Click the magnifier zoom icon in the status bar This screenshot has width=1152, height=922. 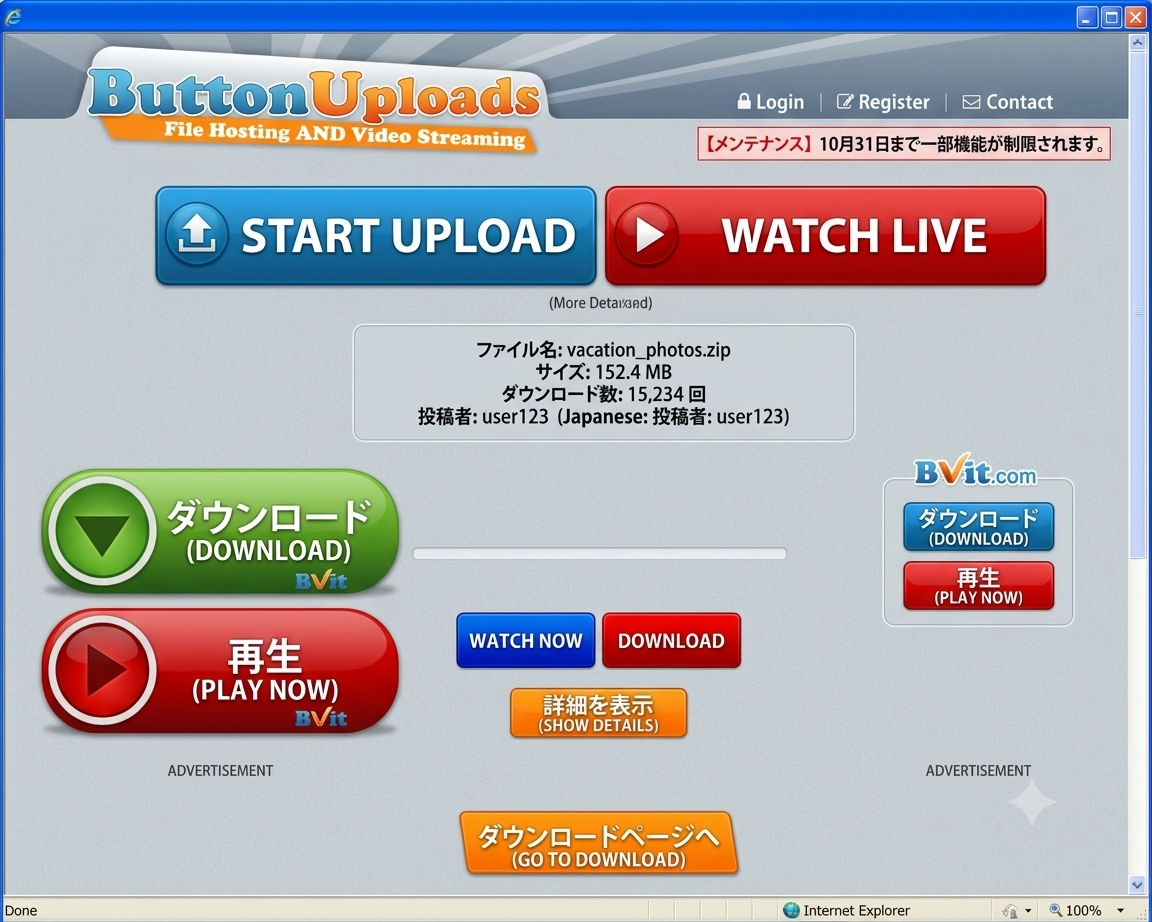click(x=1056, y=910)
